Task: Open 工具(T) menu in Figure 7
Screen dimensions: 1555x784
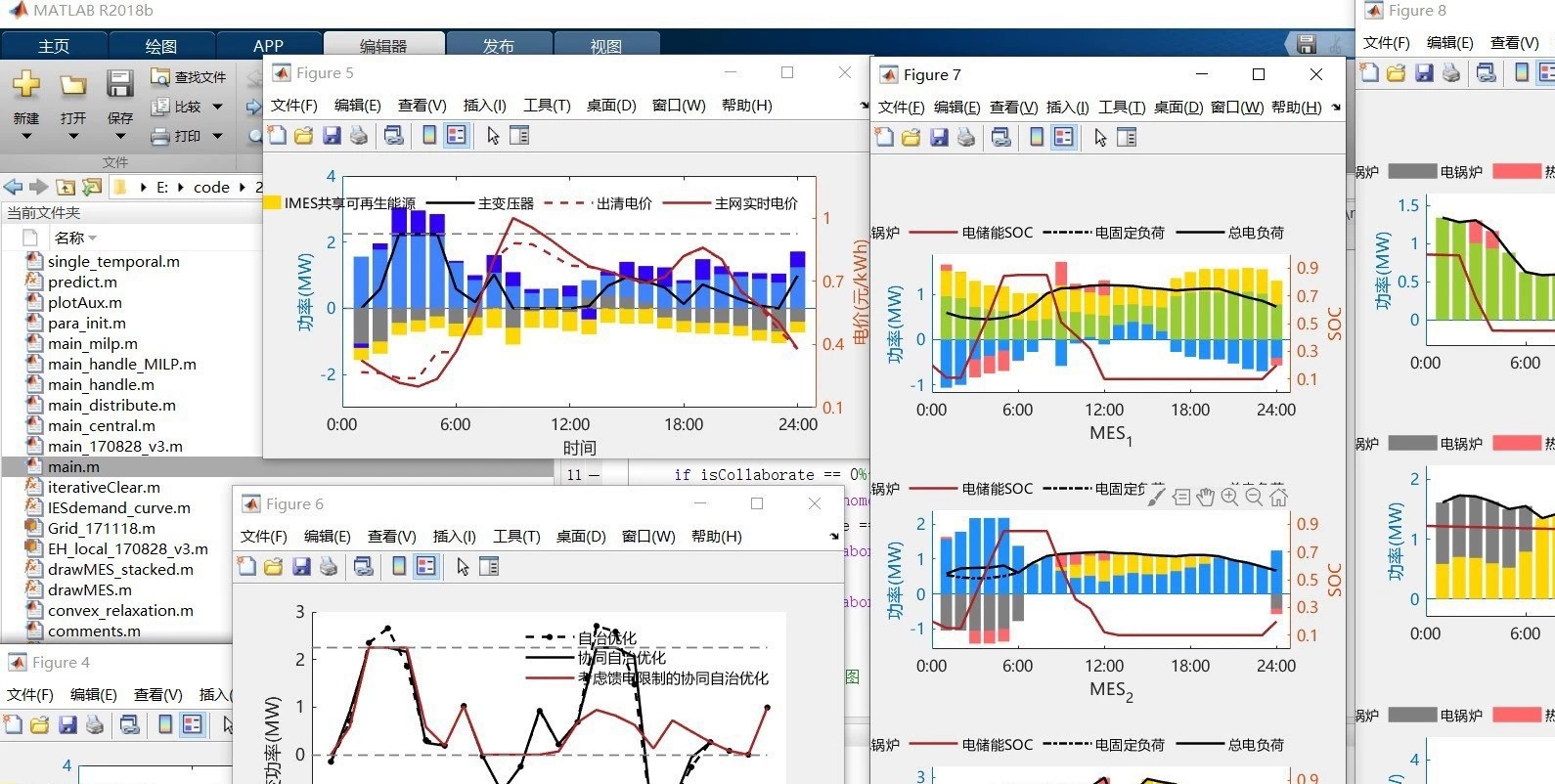Action: coord(1122,107)
